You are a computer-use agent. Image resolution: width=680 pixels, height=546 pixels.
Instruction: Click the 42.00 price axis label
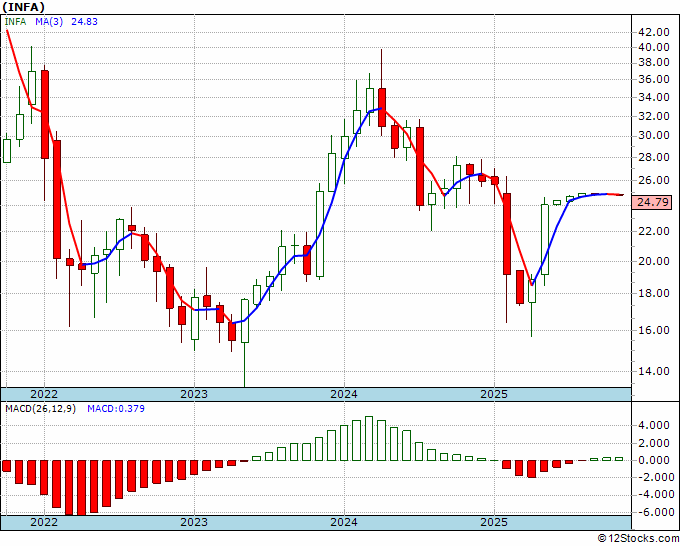(x=653, y=32)
